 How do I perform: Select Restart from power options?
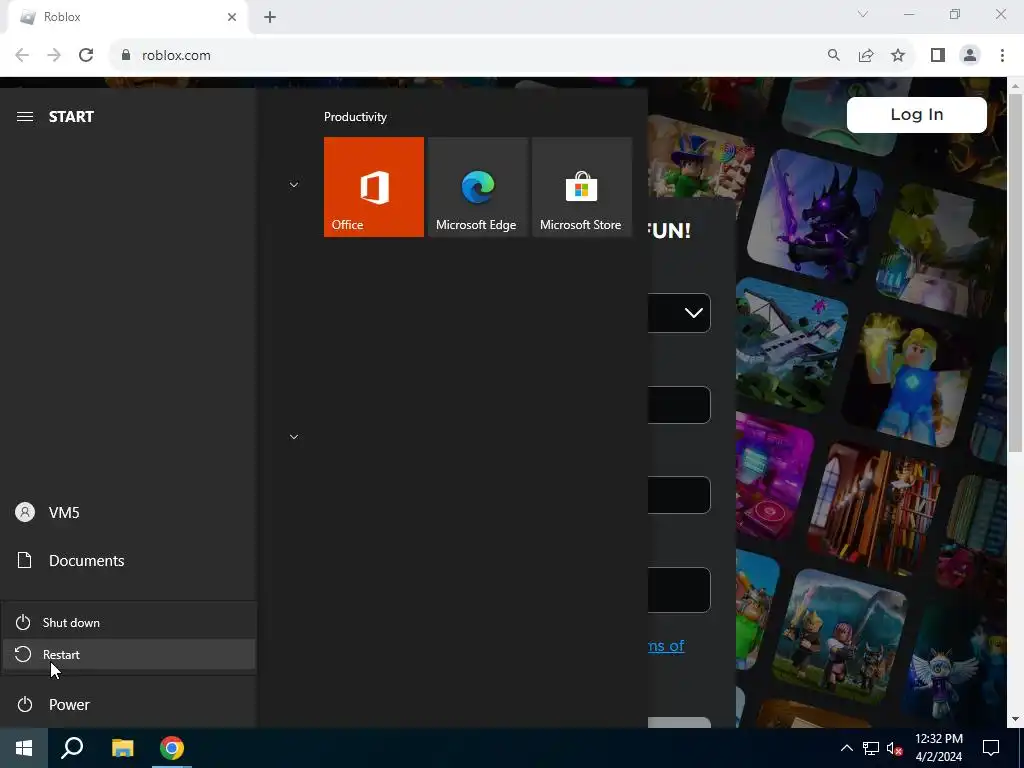coord(129,654)
